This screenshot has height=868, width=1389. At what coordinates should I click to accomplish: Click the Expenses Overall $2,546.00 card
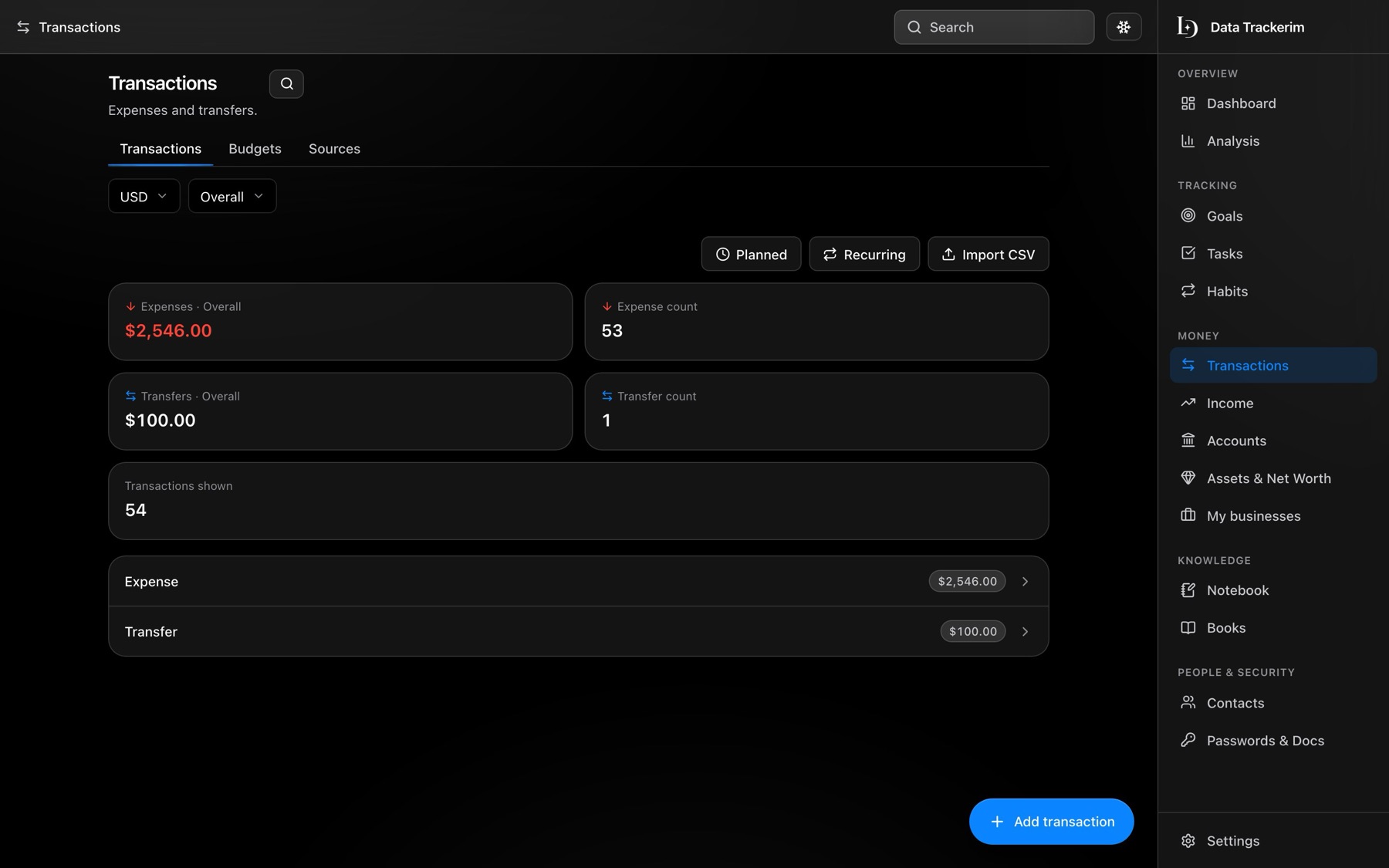(340, 322)
